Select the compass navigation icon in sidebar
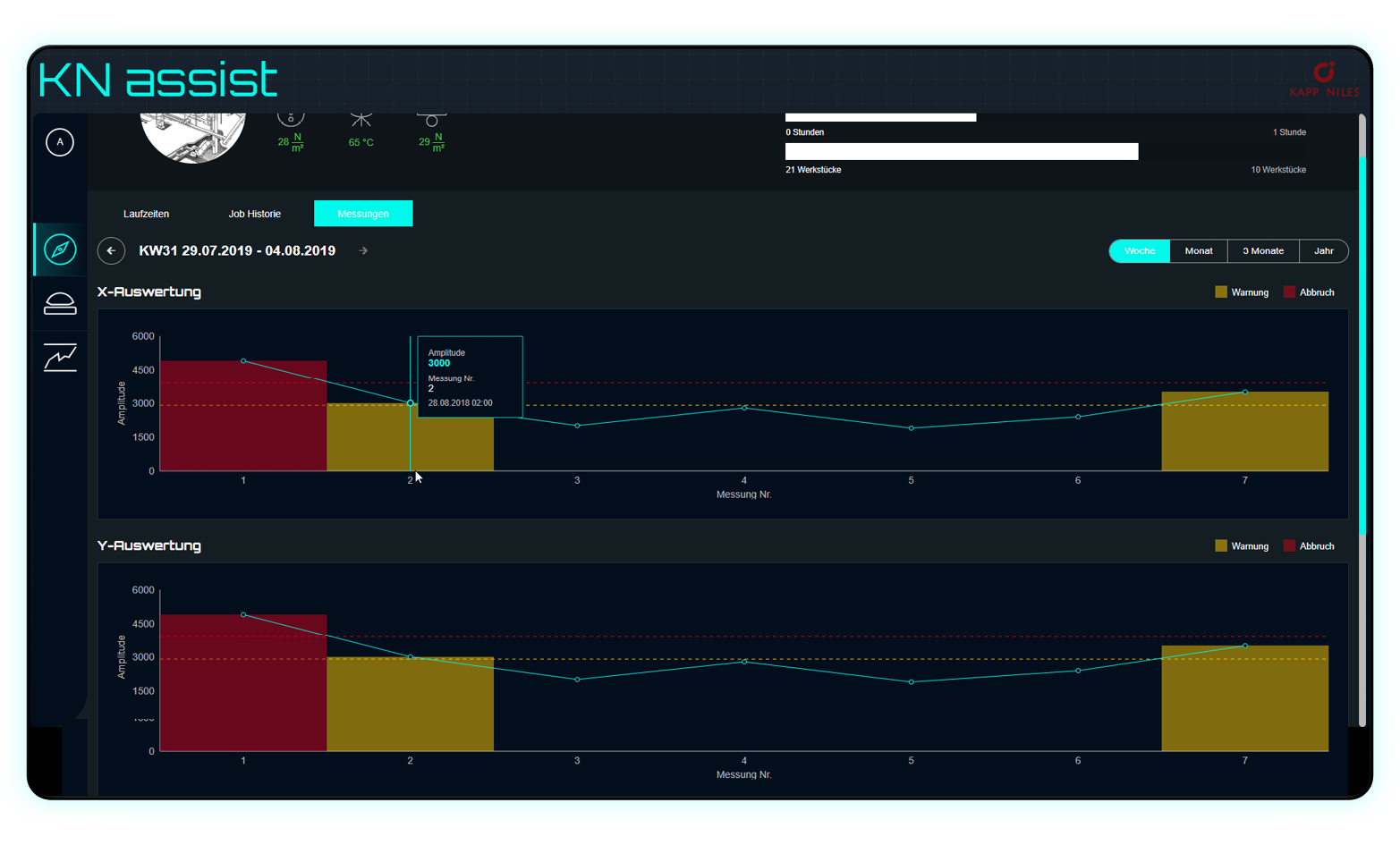Viewport: 1400px width, 845px height. point(60,249)
